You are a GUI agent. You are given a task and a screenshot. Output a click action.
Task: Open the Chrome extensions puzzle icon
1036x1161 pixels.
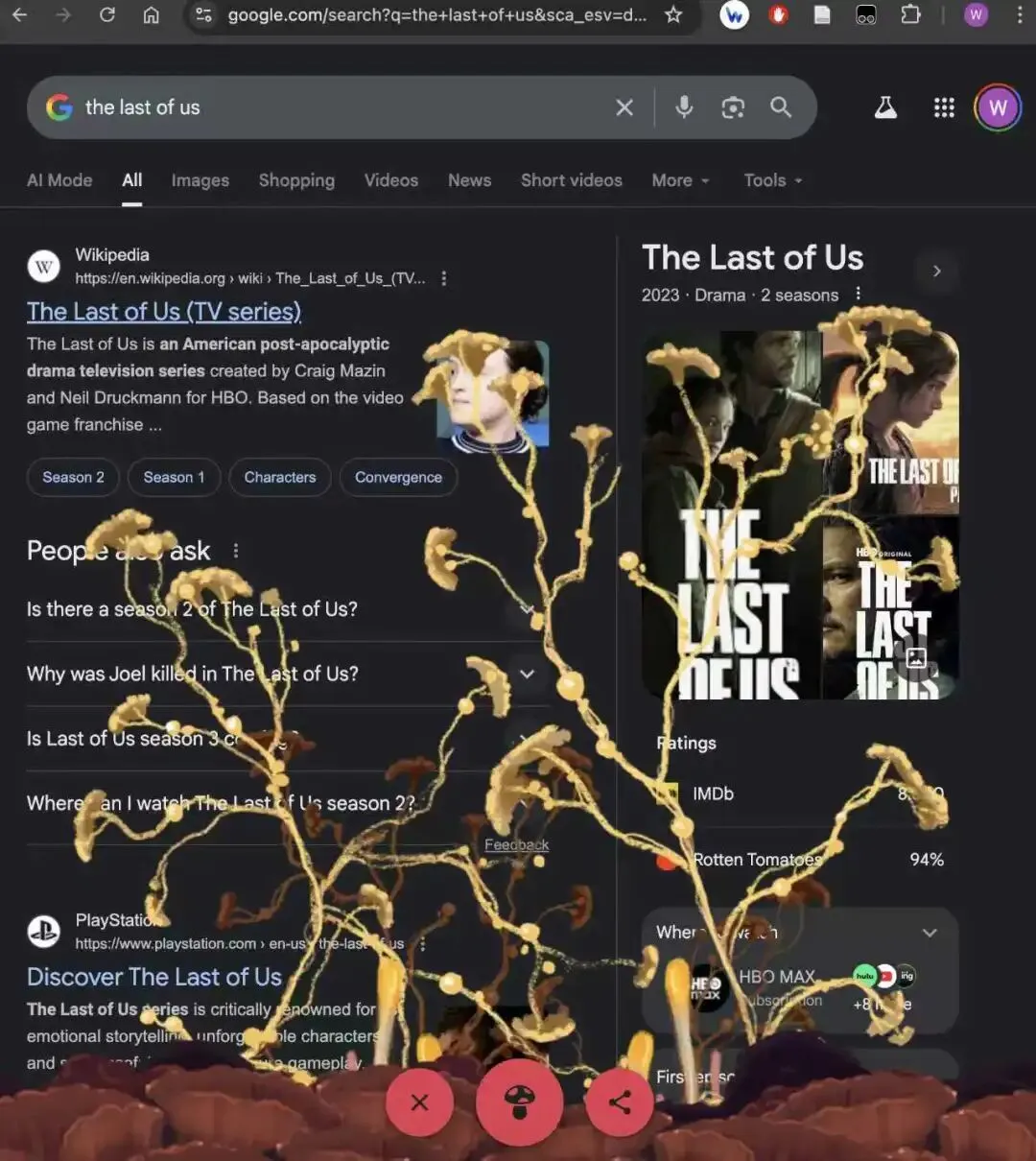[x=911, y=15]
